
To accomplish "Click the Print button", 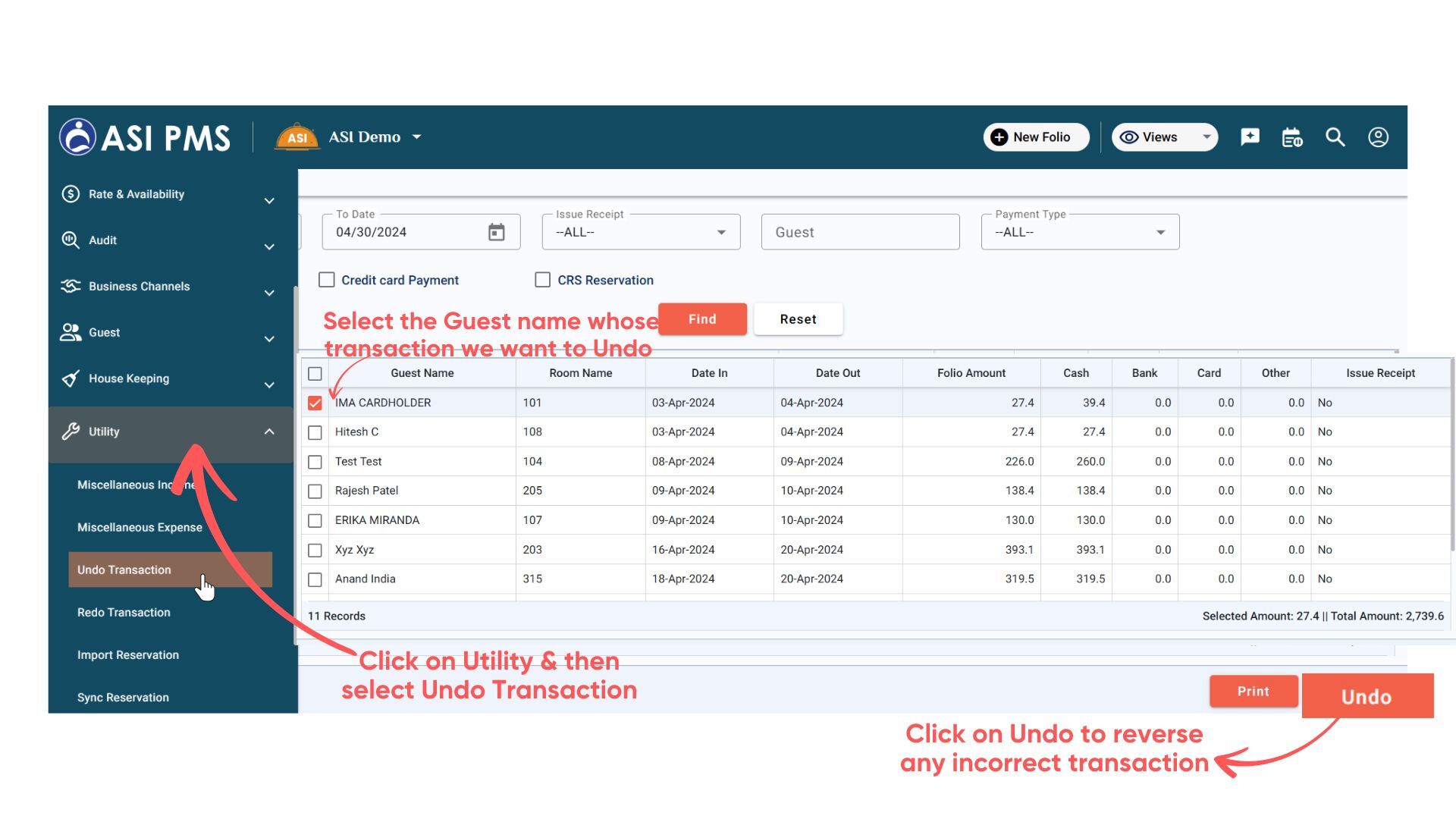I will point(1253,692).
